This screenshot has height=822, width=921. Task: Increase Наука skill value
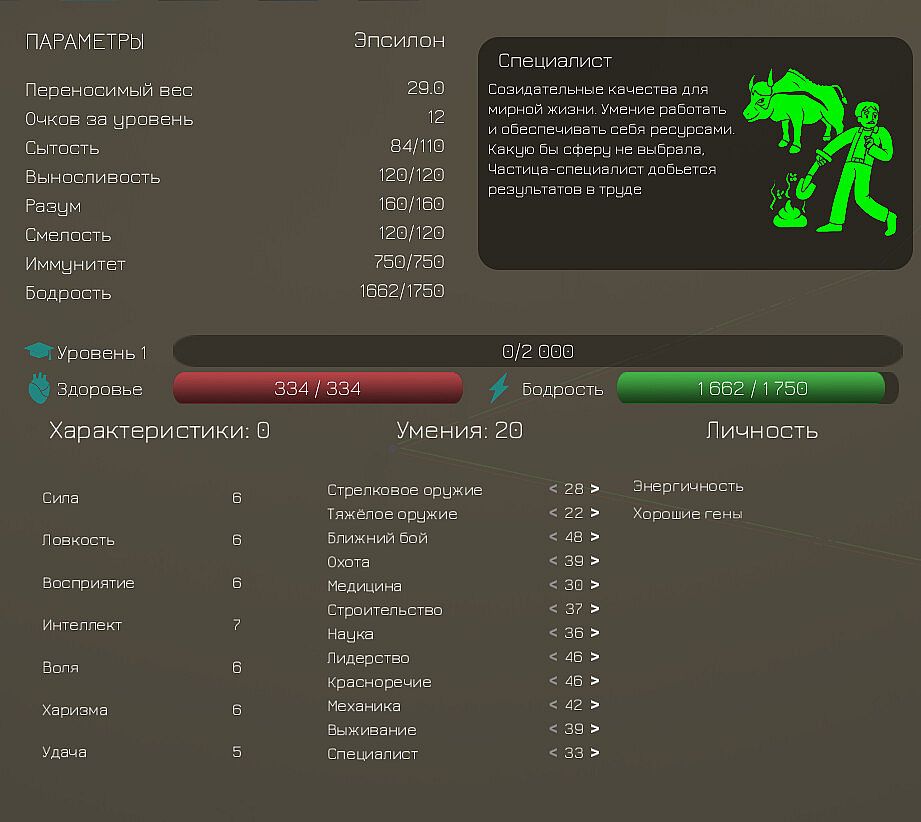[595, 632]
